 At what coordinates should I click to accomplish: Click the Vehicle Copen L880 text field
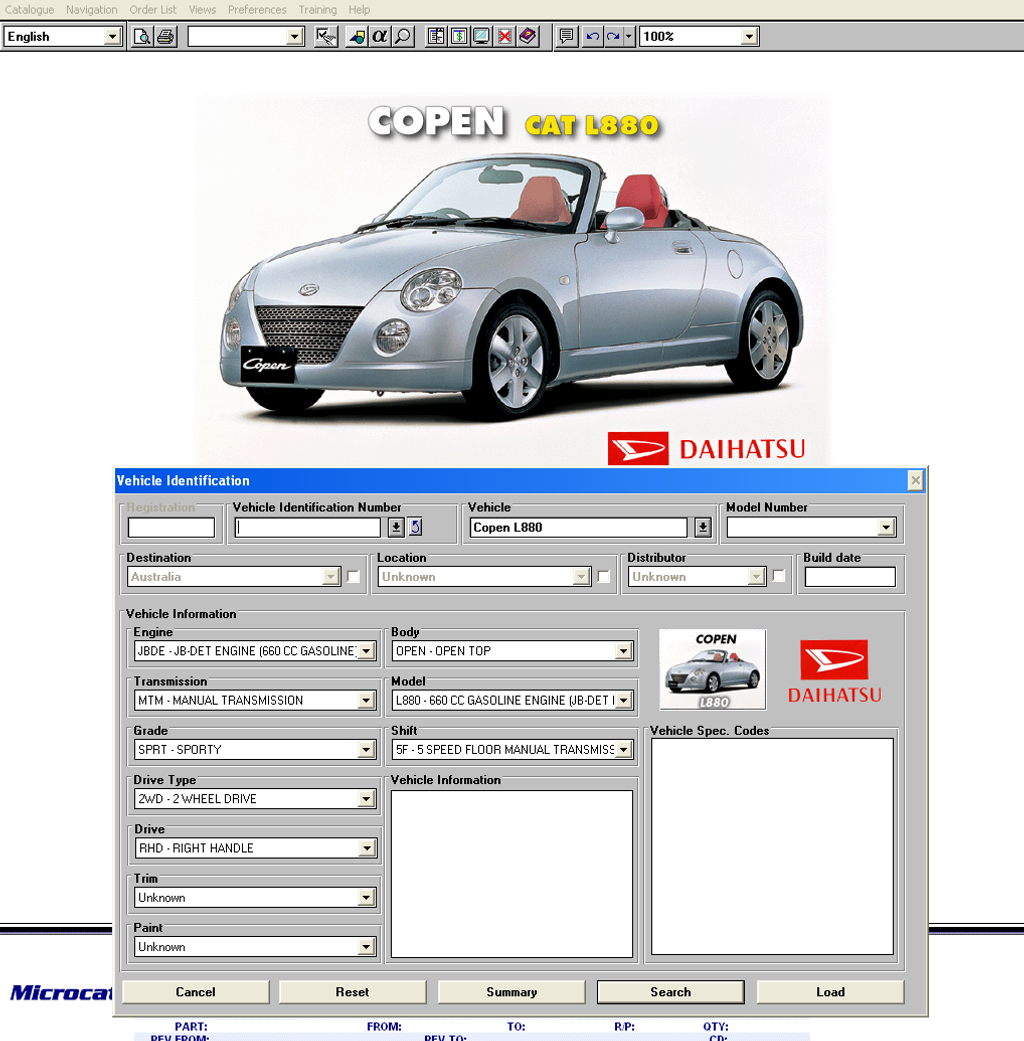(578, 528)
